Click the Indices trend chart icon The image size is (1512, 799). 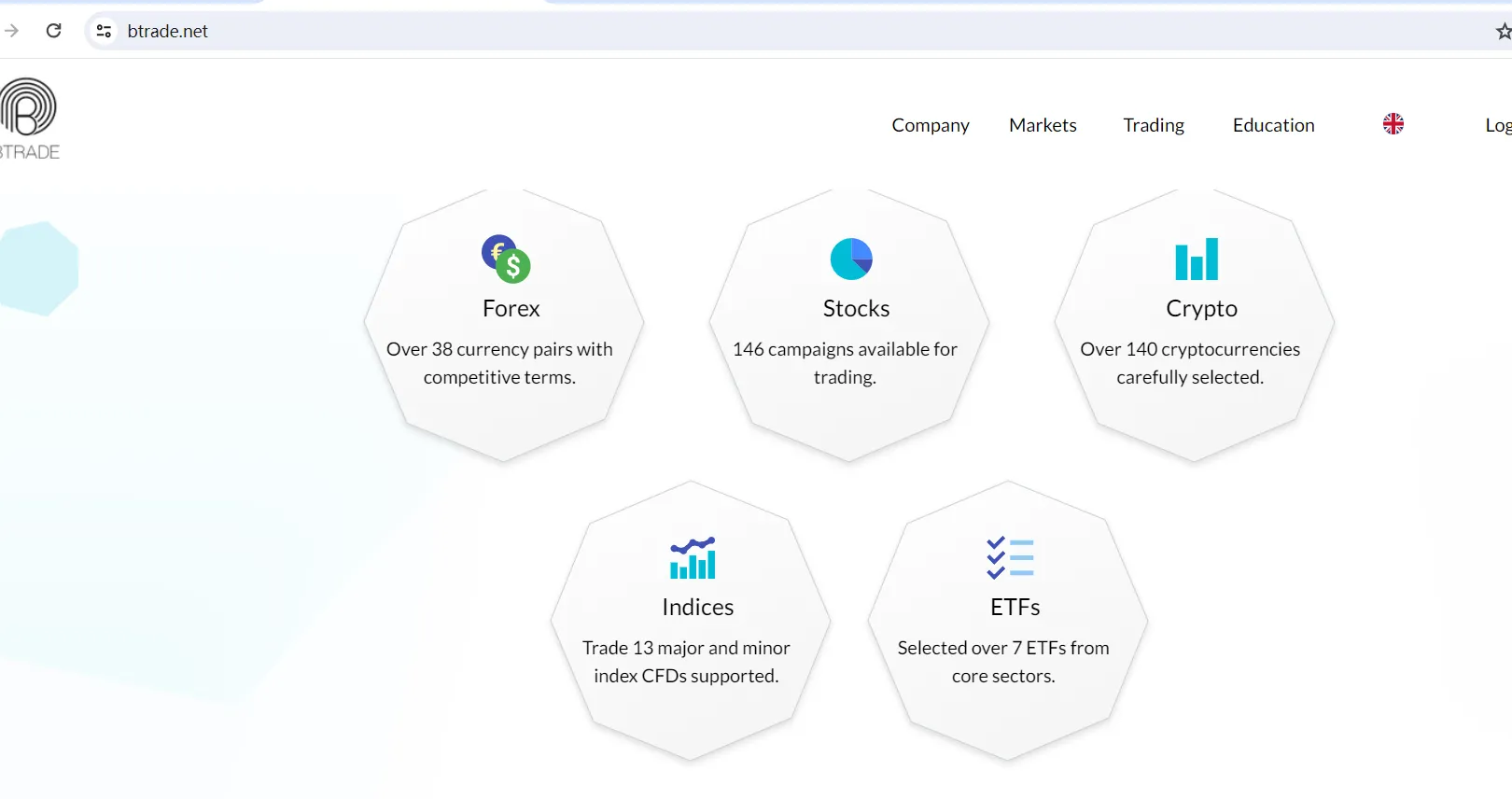(693, 557)
